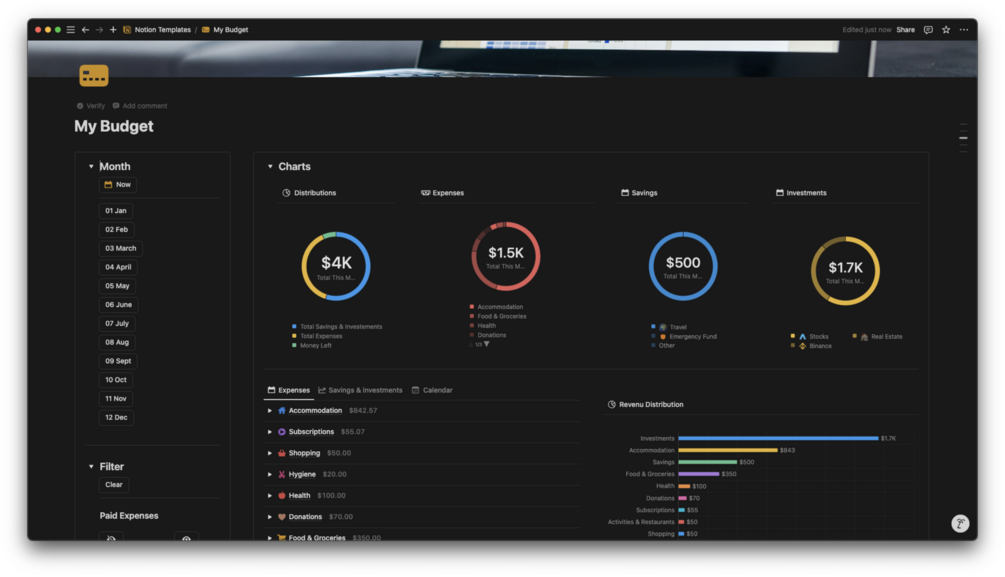Click the $1.7K investments donut chart
The height and width of the screenshot is (577, 1005).
click(845, 271)
